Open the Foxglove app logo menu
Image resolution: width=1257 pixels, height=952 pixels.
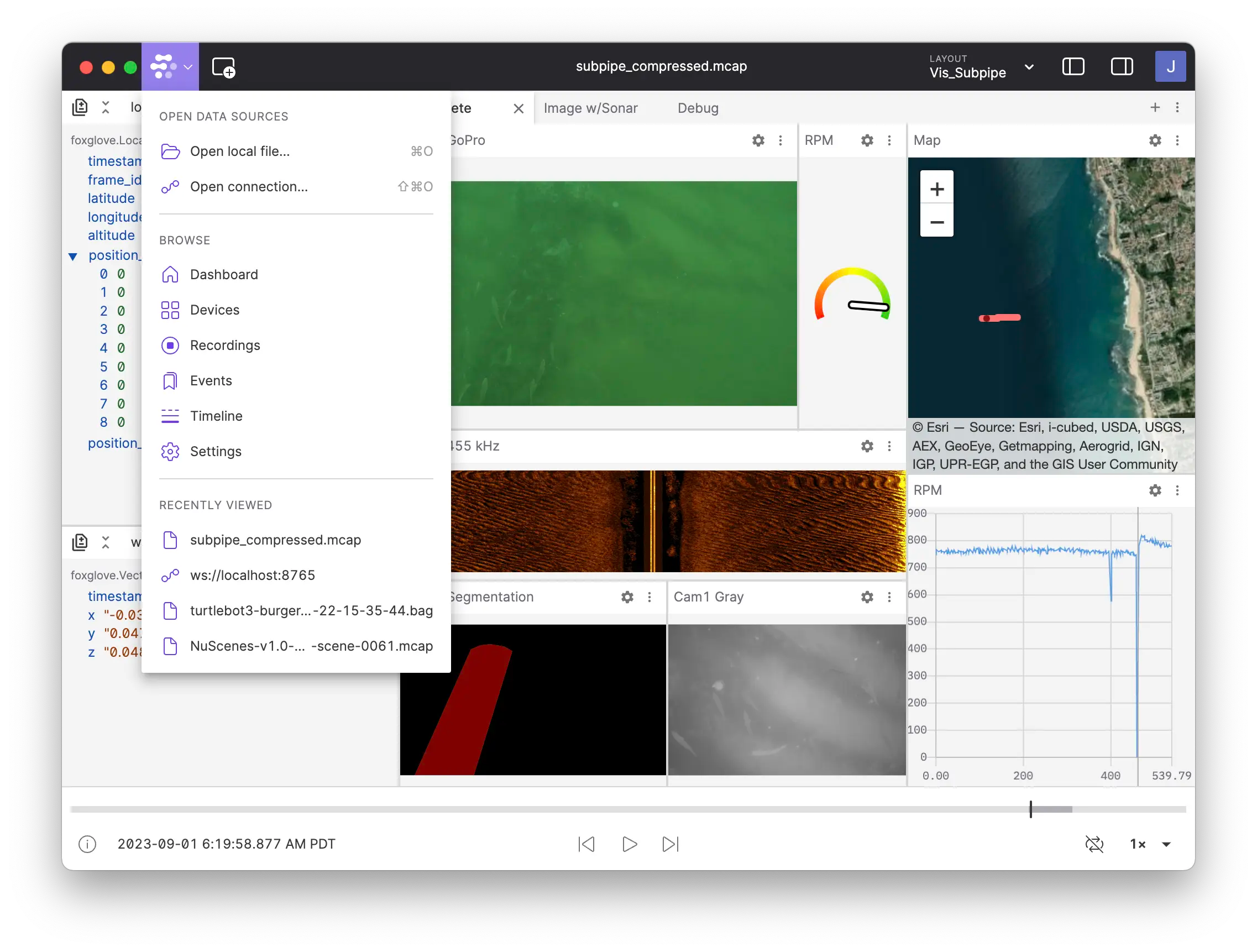coord(170,66)
